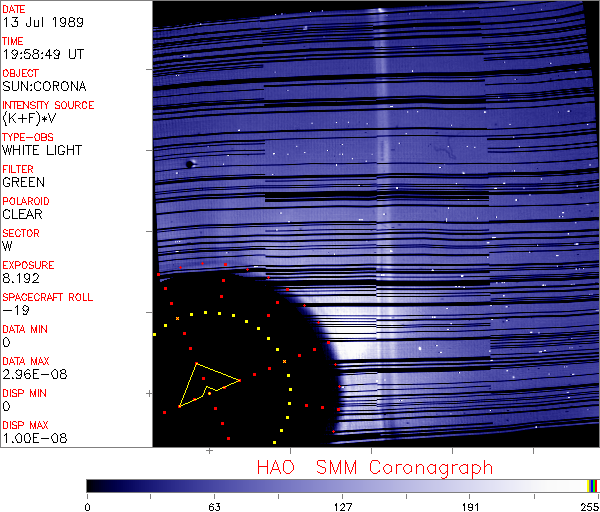Click the DATA MAX label
Image resolution: width=600 pixels, height=512 pixels.
(26, 361)
